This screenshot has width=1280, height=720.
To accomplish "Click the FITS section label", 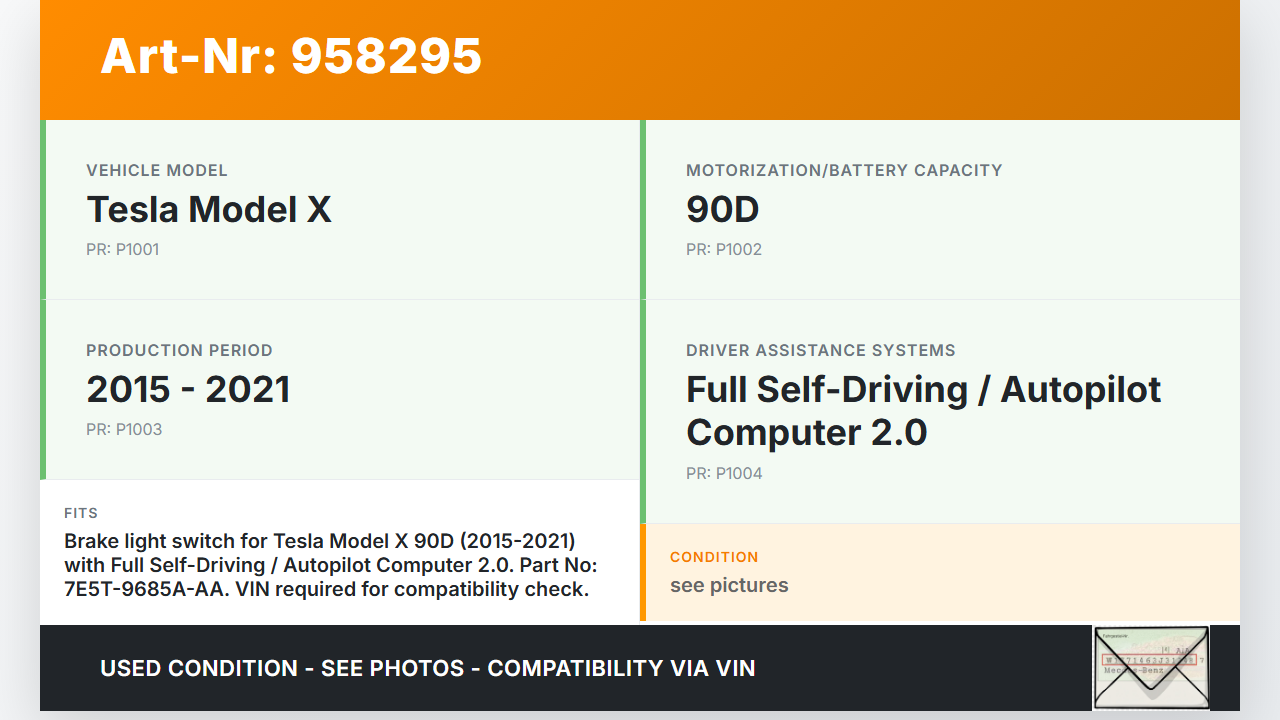I will [81, 513].
